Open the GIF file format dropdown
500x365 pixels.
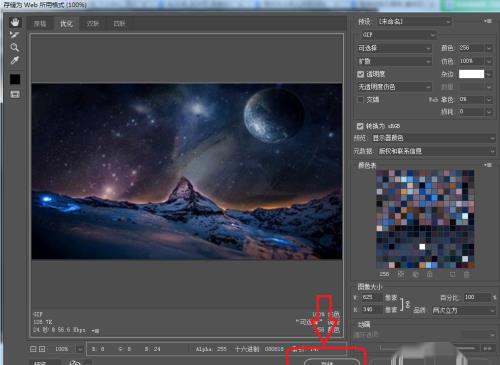(399, 35)
